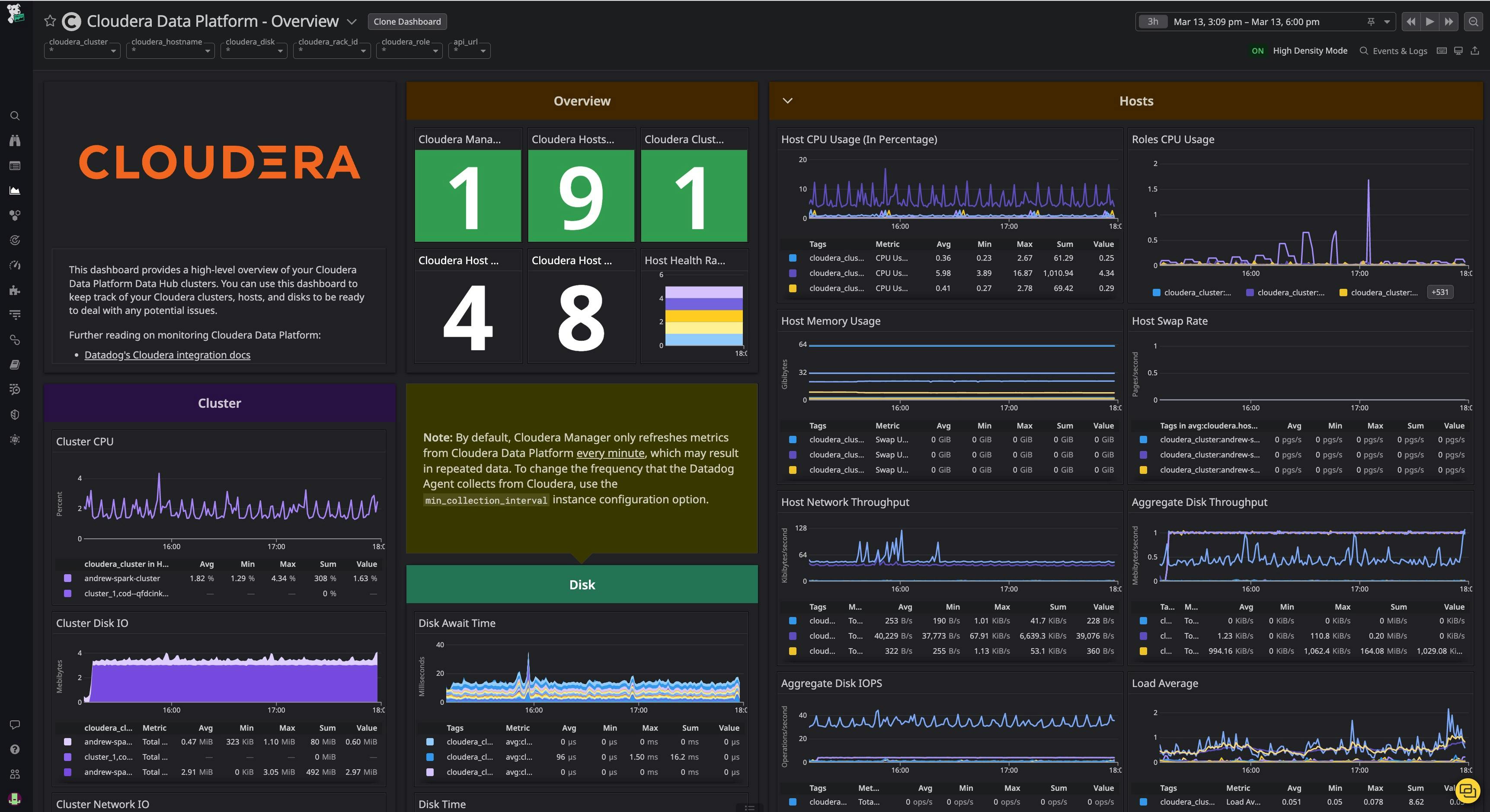The image size is (1490, 812).
Task: Click the keyboard shortcuts icon
Action: pos(1442,51)
